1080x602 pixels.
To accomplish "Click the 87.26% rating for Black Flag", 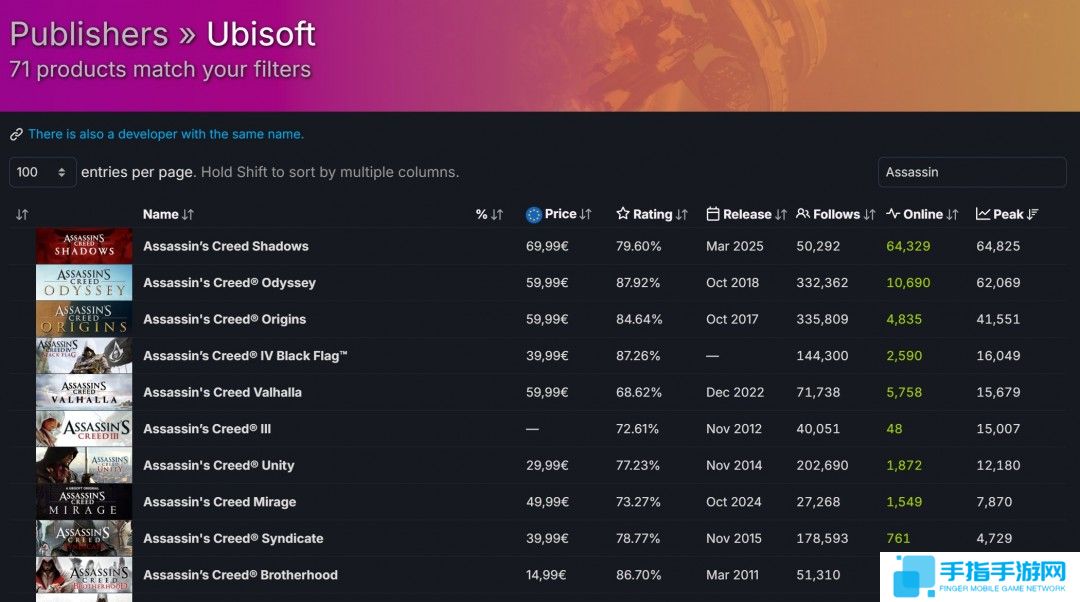I will (638, 355).
